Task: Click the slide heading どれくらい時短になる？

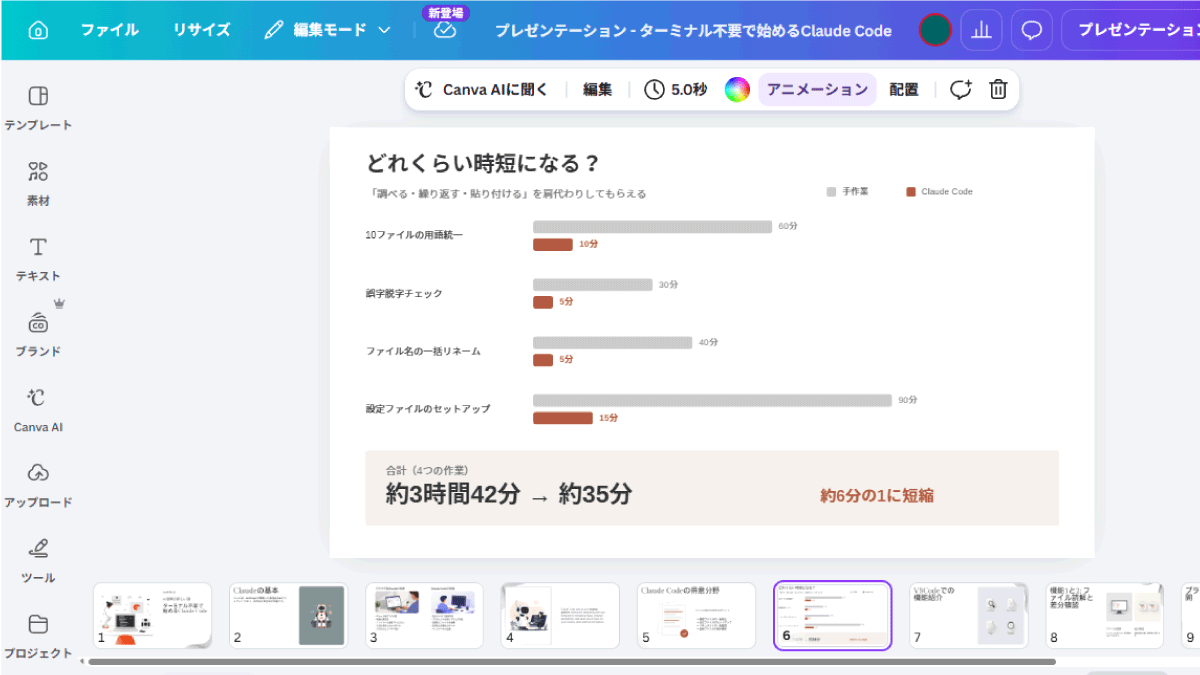Action: tap(483, 164)
